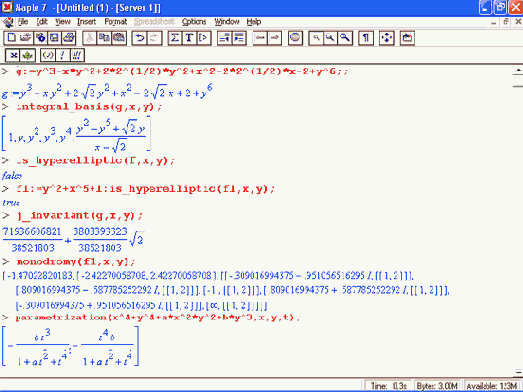Click the worksheet document icon beside File
The height and width of the screenshot is (392, 523).
8,22
